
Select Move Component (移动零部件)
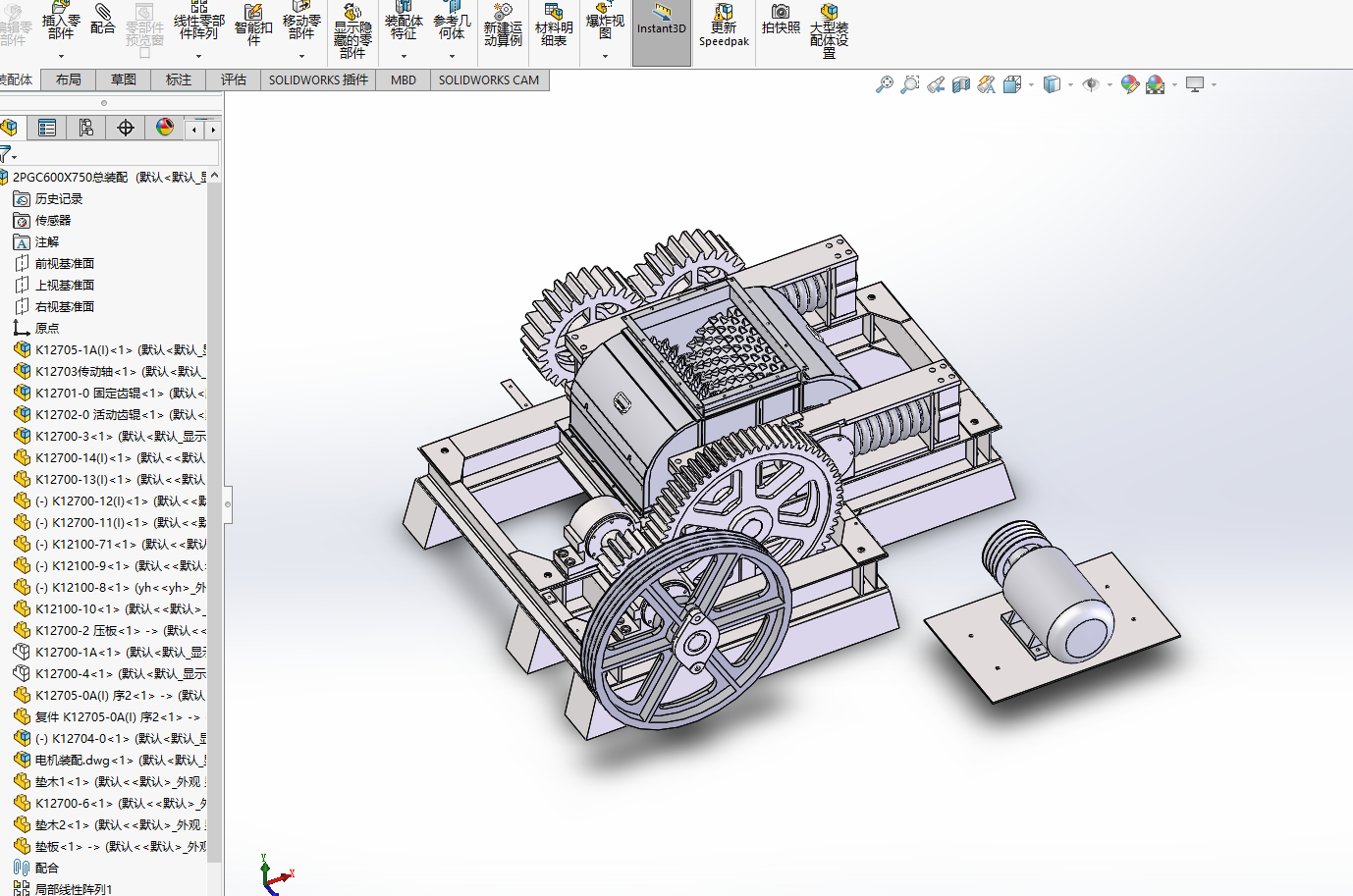301,20
